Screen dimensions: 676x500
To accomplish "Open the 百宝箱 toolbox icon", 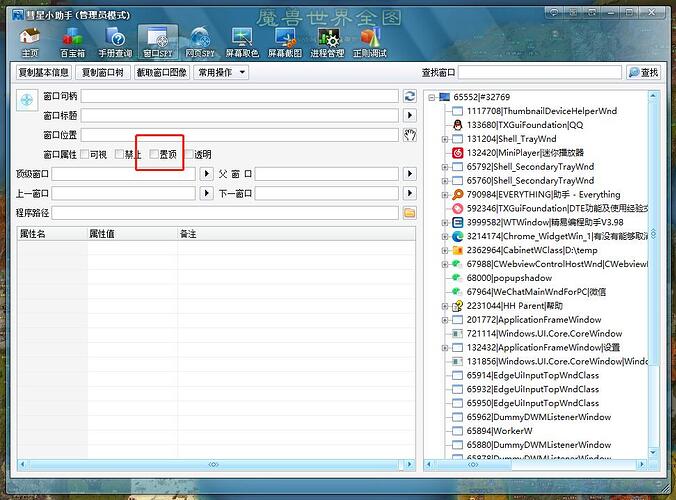I will [72, 41].
